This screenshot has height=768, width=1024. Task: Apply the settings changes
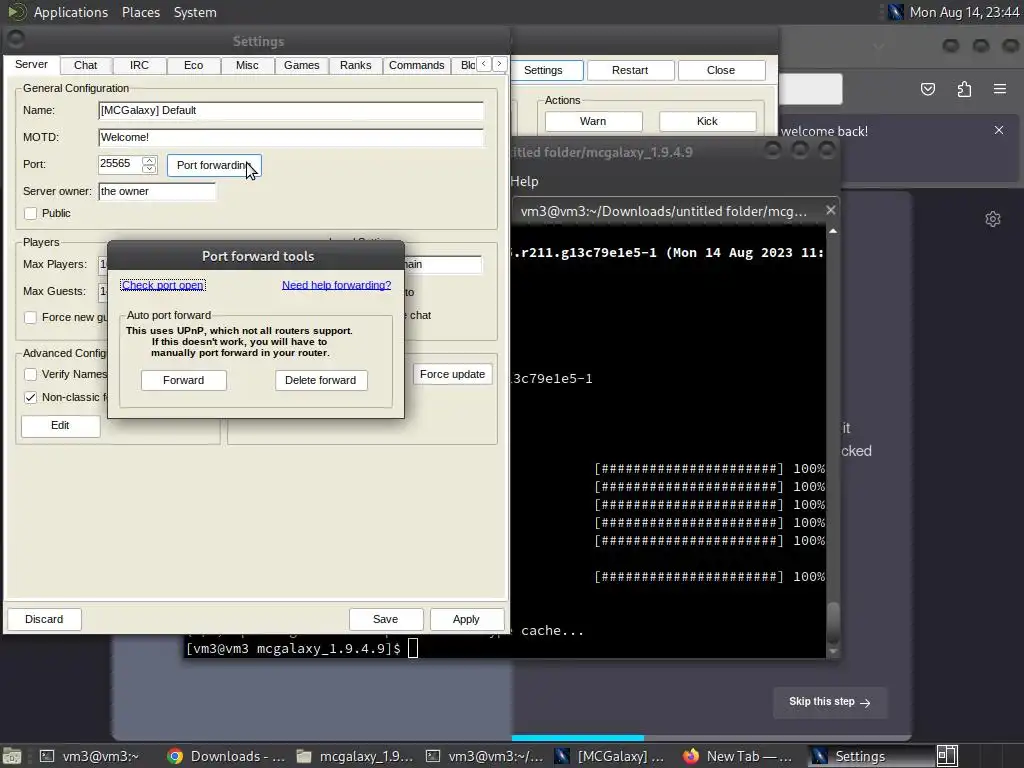click(466, 619)
